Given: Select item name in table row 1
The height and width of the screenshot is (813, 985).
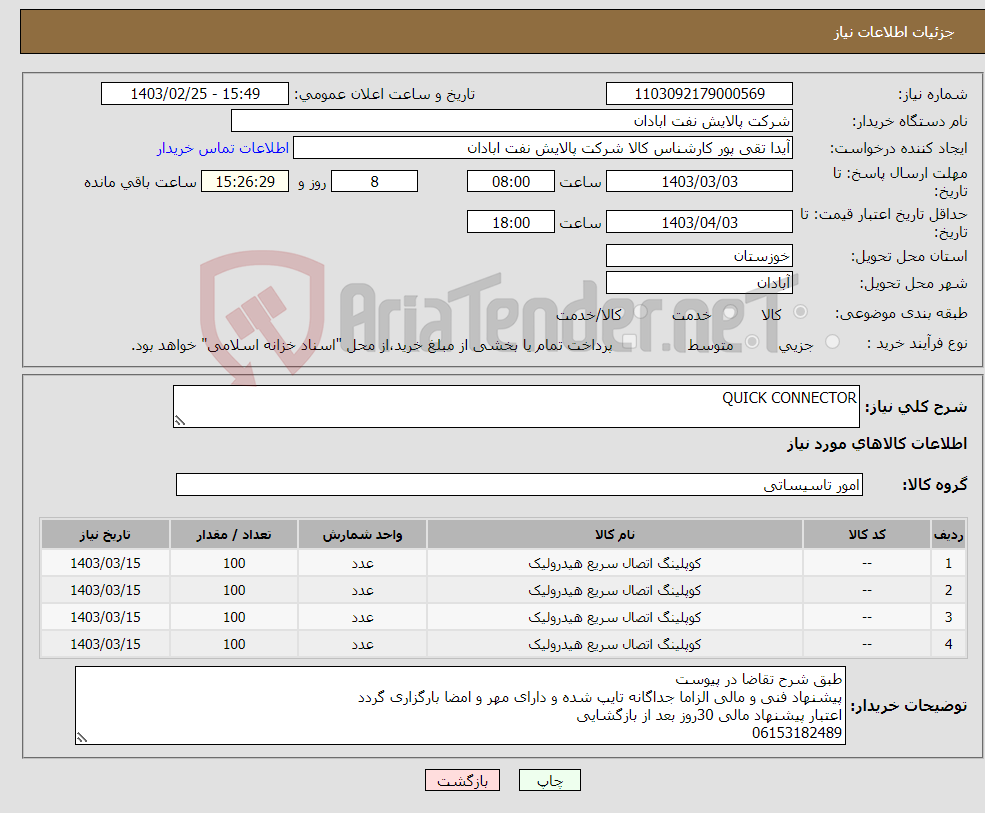Looking at the screenshot, I should tap(614, 564).
